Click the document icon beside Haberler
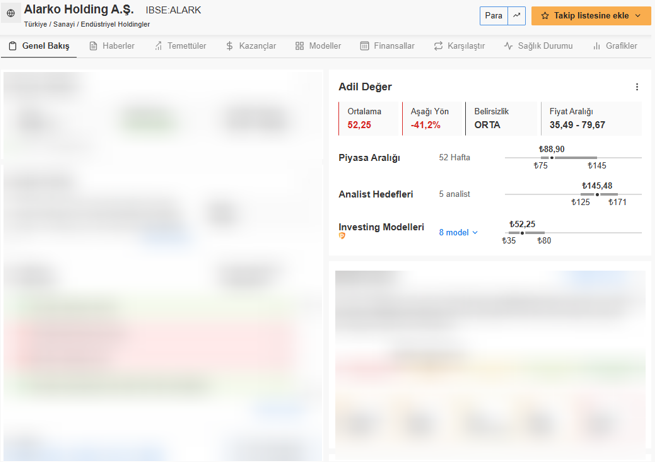 point(93,46)
